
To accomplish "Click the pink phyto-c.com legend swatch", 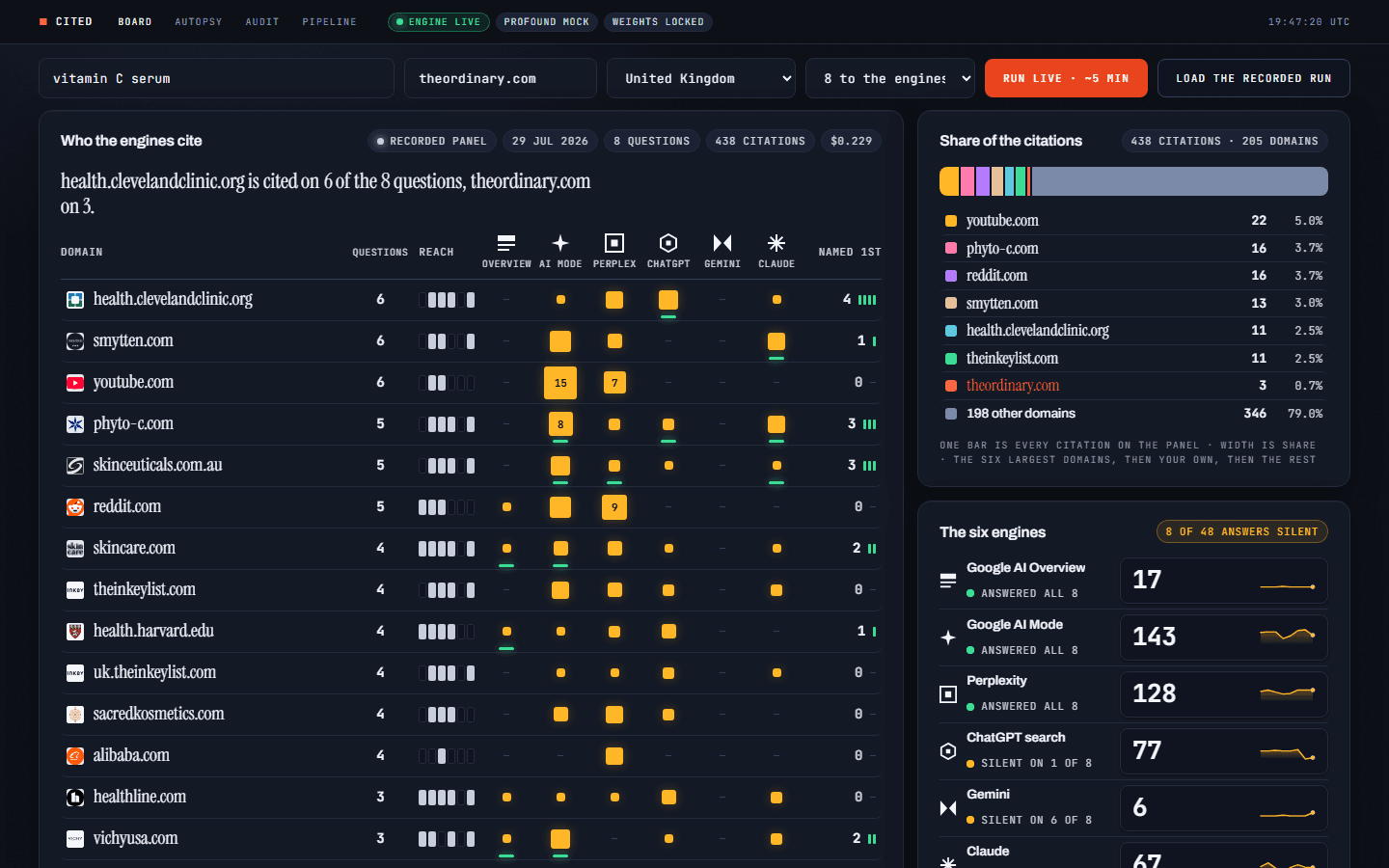I will (951, 249).
